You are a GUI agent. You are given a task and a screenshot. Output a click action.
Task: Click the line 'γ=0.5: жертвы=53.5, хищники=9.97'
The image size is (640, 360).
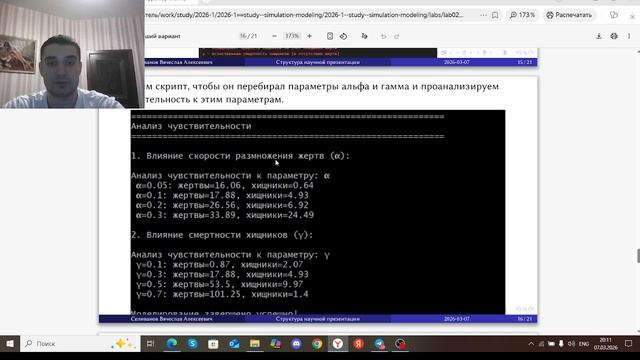(x=219, y=284)
